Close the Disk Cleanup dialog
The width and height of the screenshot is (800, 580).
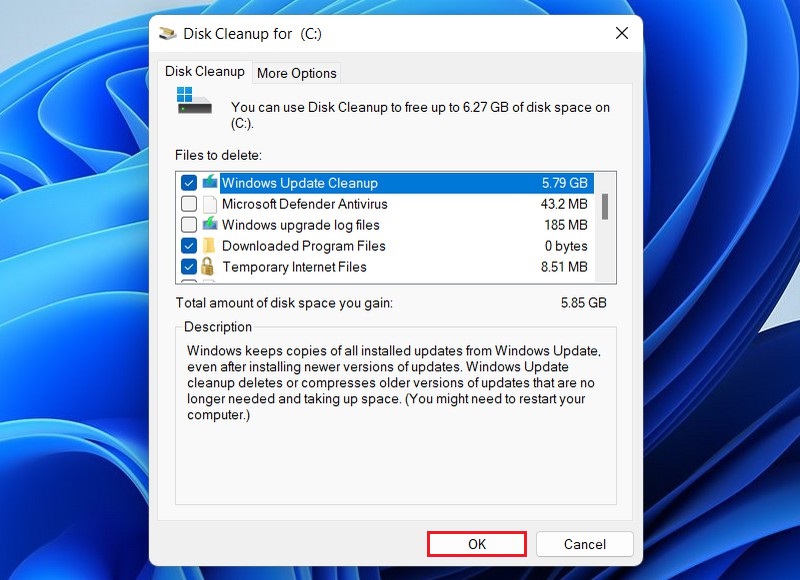[x=621, y=34]
